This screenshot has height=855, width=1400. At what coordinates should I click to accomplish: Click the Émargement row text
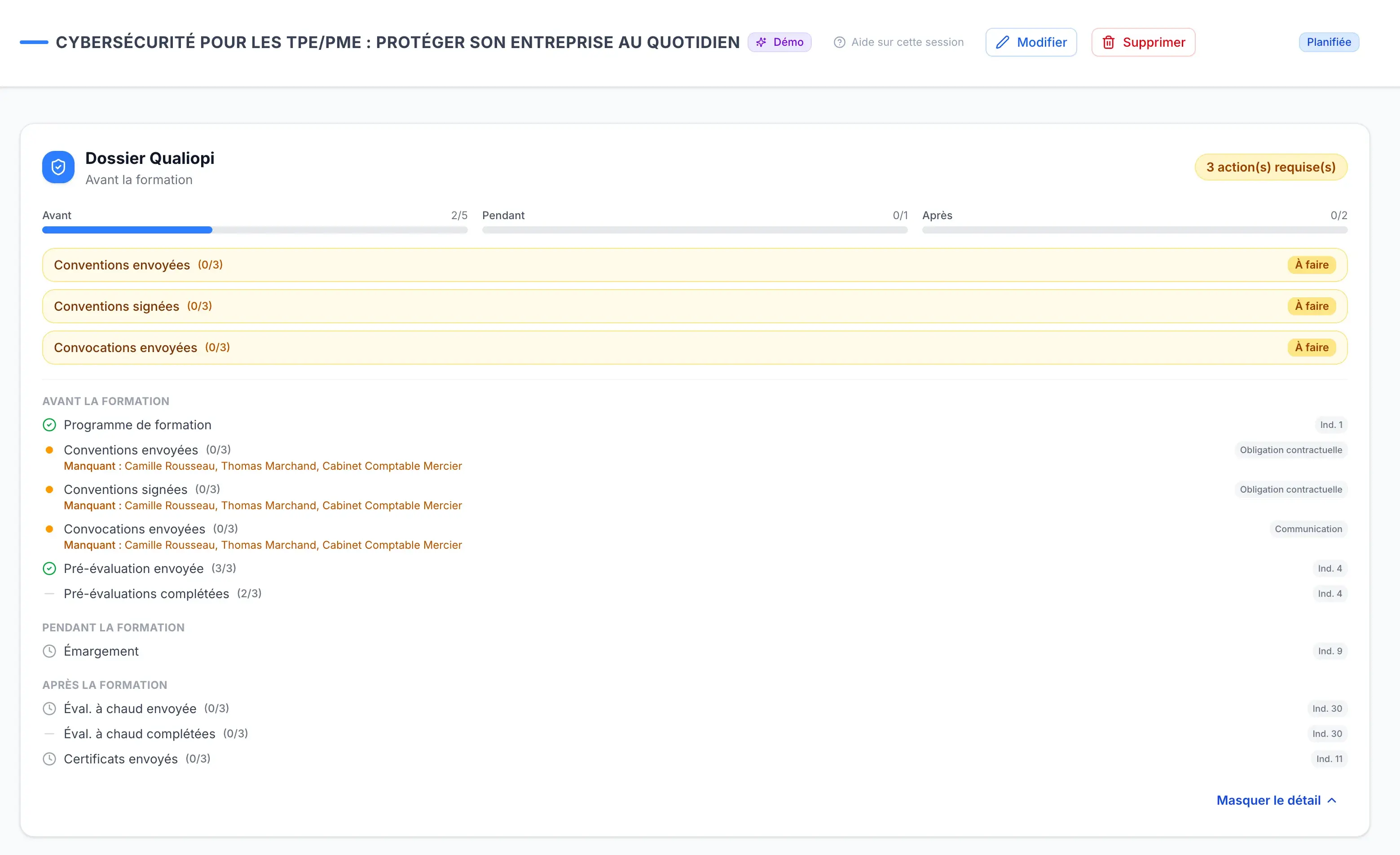101,651
